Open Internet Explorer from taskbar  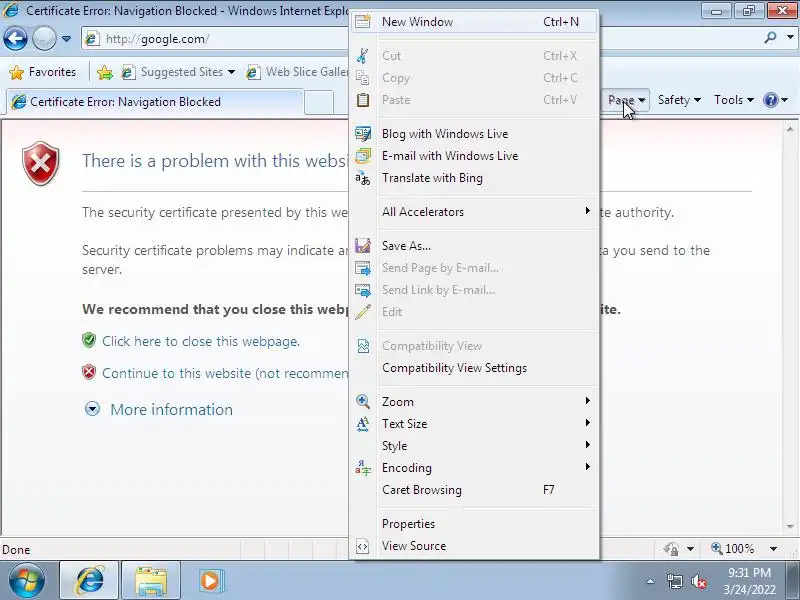tap(89, 580)
